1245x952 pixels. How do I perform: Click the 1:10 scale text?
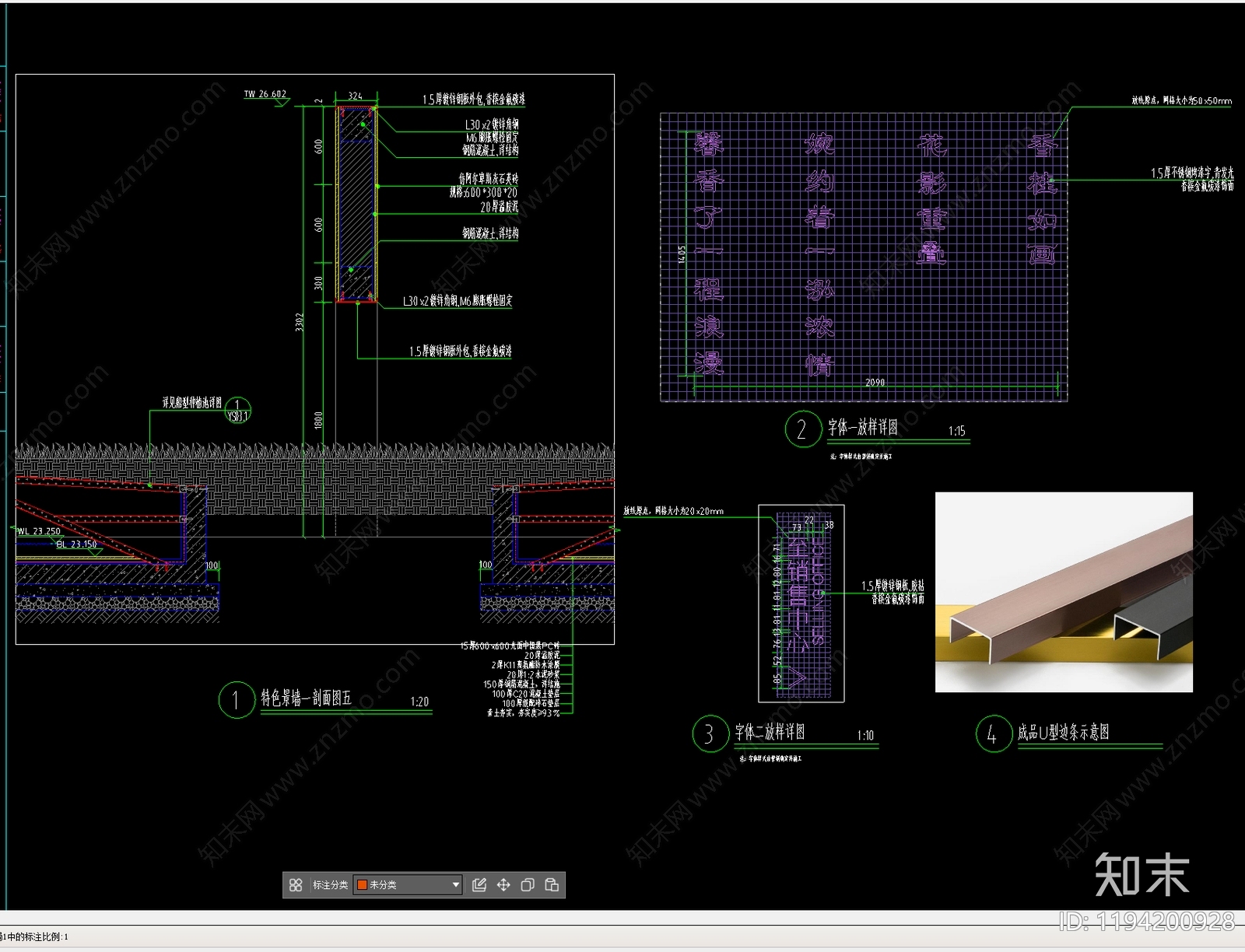pos(865,735)
